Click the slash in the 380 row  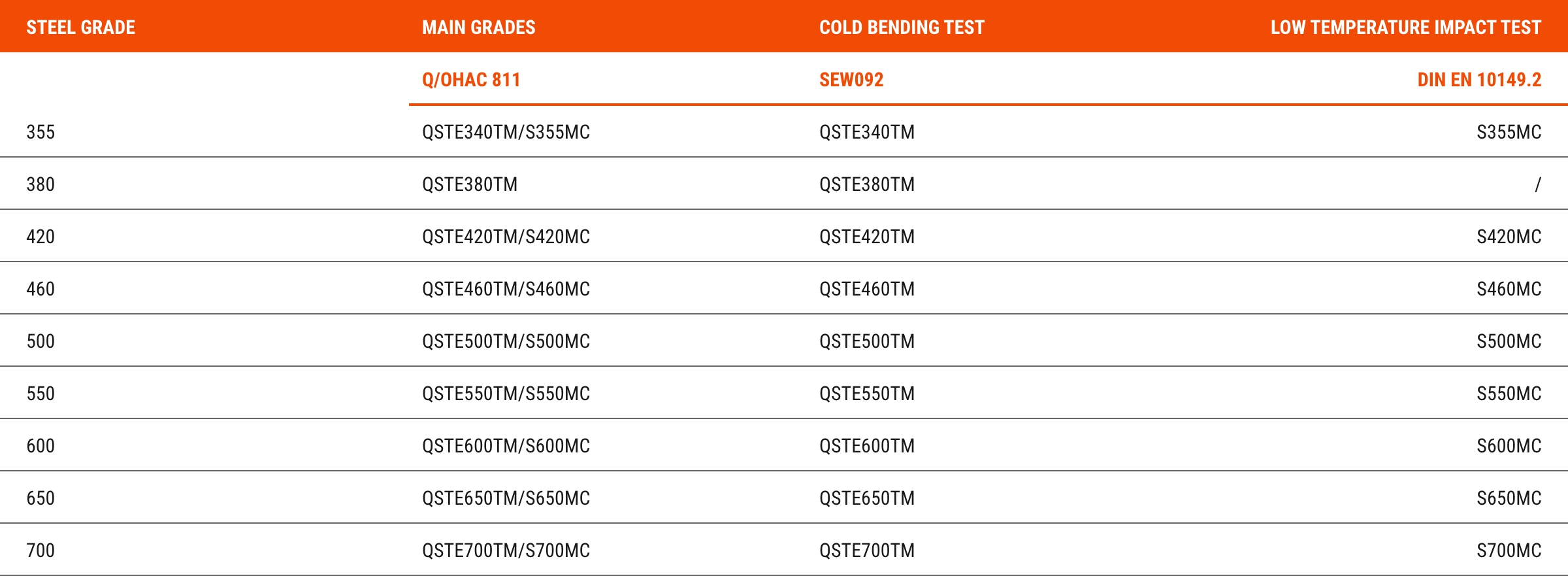[x=1538, y=184]
